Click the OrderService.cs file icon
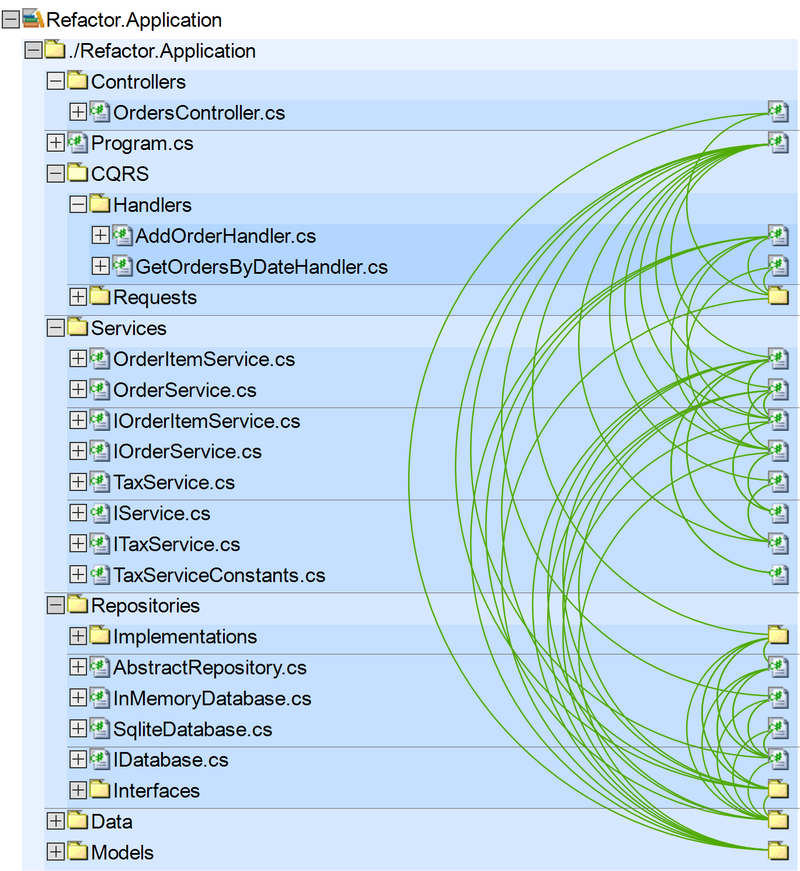The height and width of the screenshot is (871, 800). click(99, 389)
